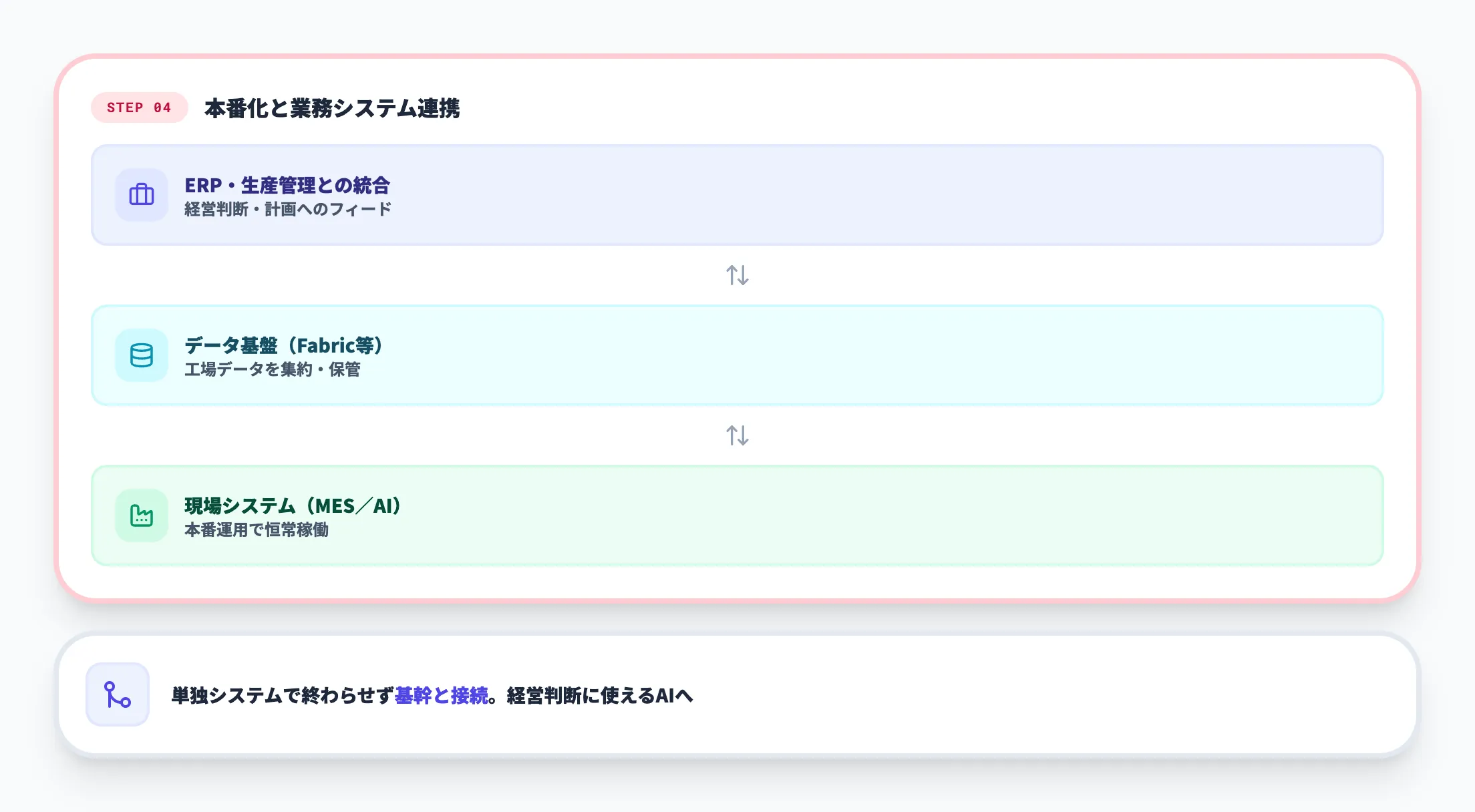Click the up-down arrow between ERP and データ基盤
The image size is (1475, 812).
click(737, 276)
